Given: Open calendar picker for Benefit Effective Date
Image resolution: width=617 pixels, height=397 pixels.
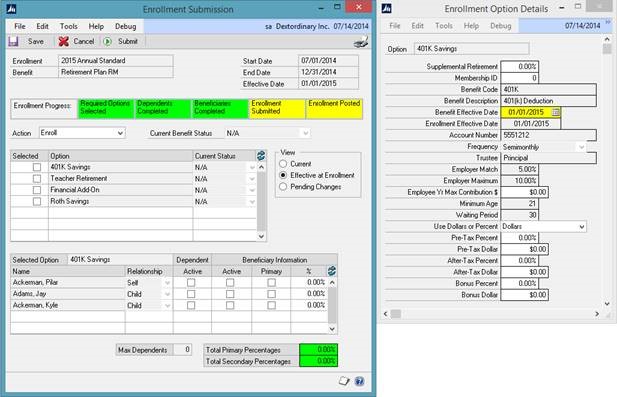Looking at the screenshot, I should pos(555,112).
